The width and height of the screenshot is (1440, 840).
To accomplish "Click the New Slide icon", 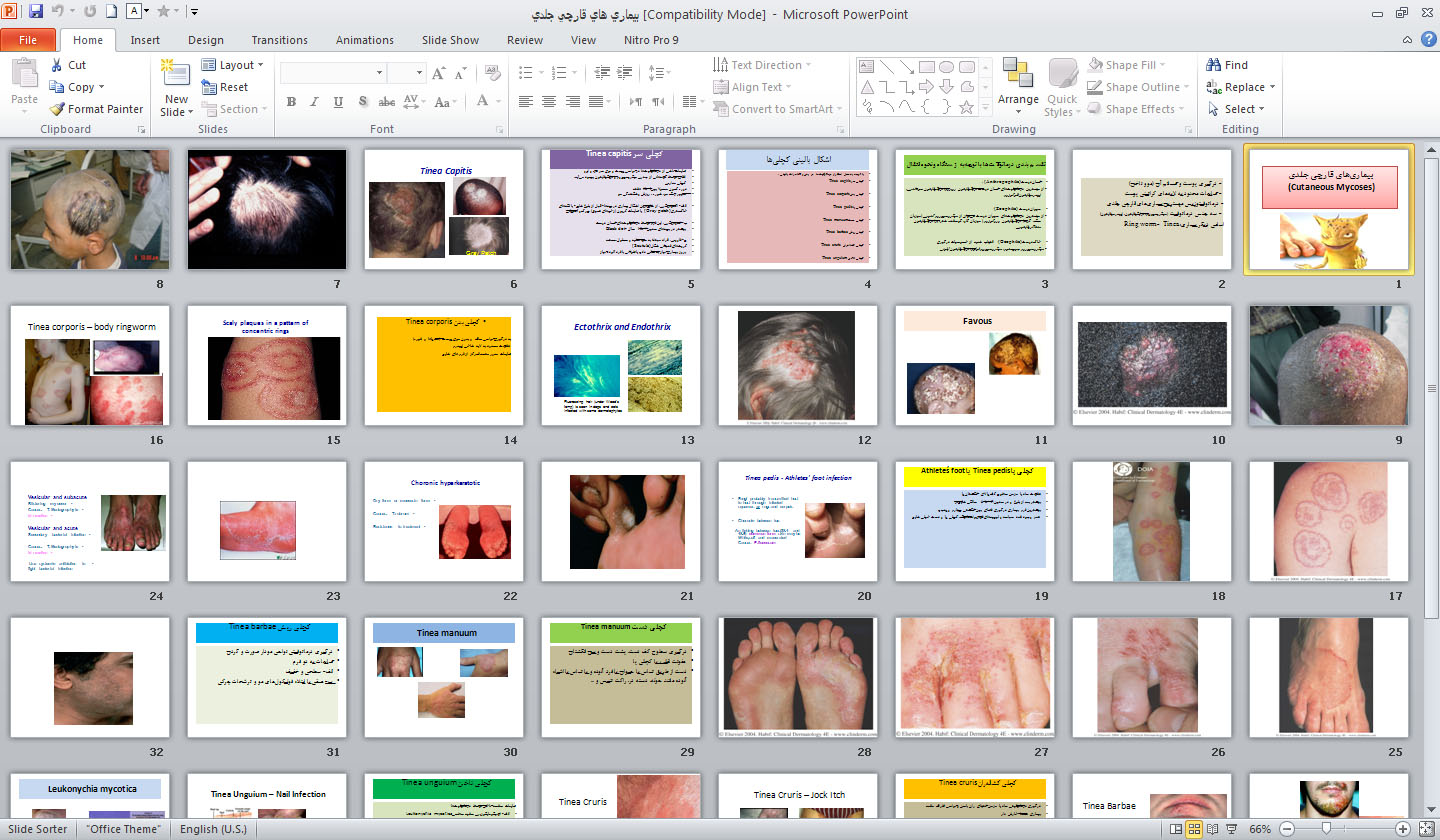I will click(x=176, y=73).
